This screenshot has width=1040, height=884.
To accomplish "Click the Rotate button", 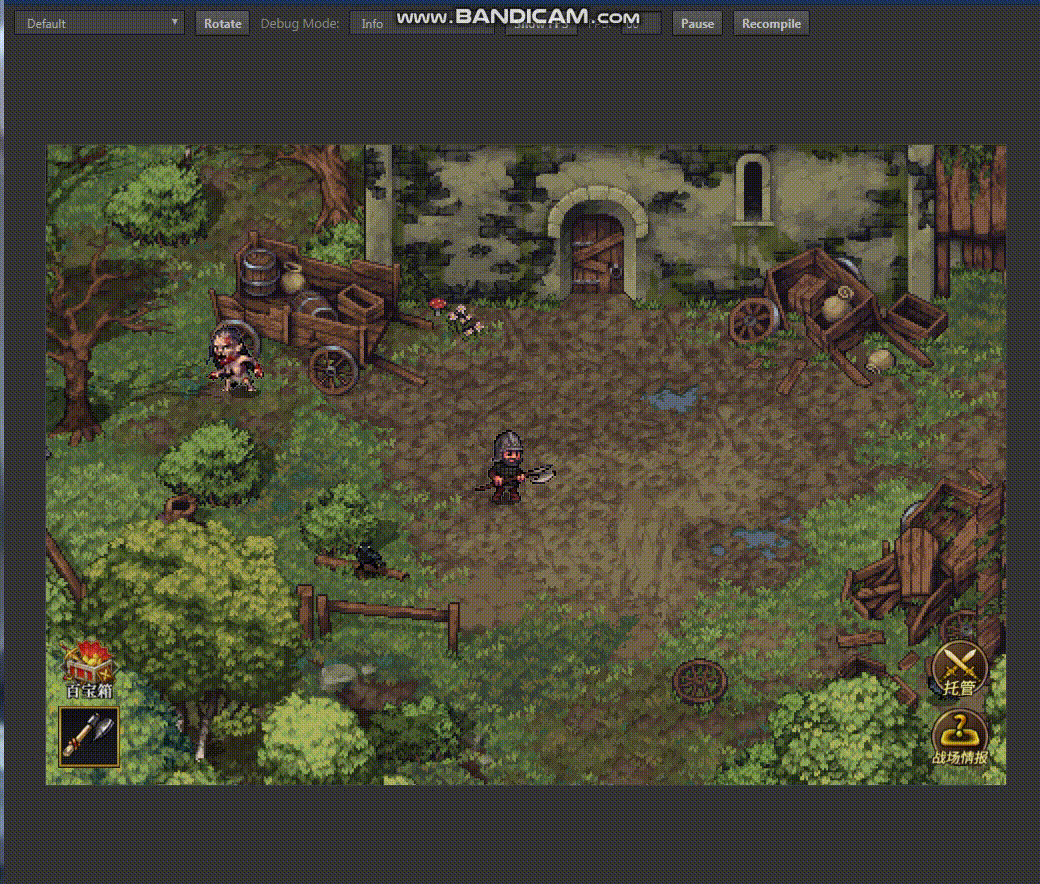I will click(x=222, y=23).
